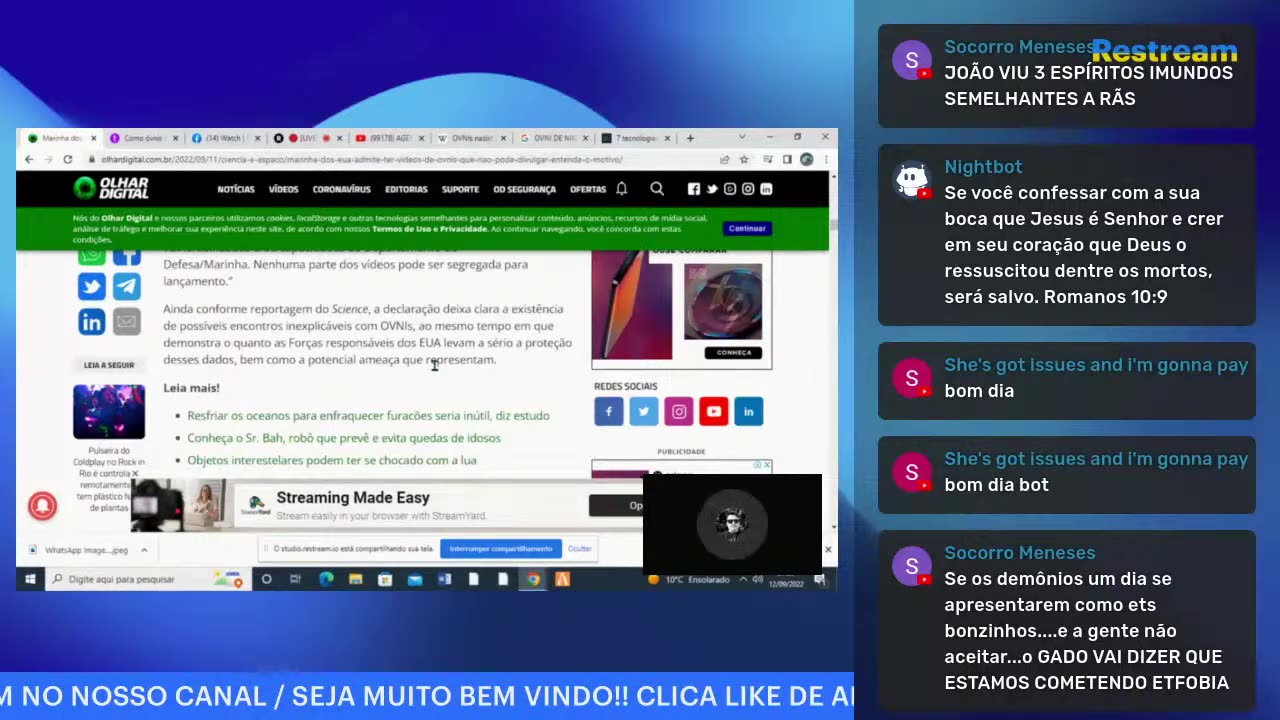Open the Suporte menu
The width and height of the screenshot is (1280, 720).
(460, 189)
